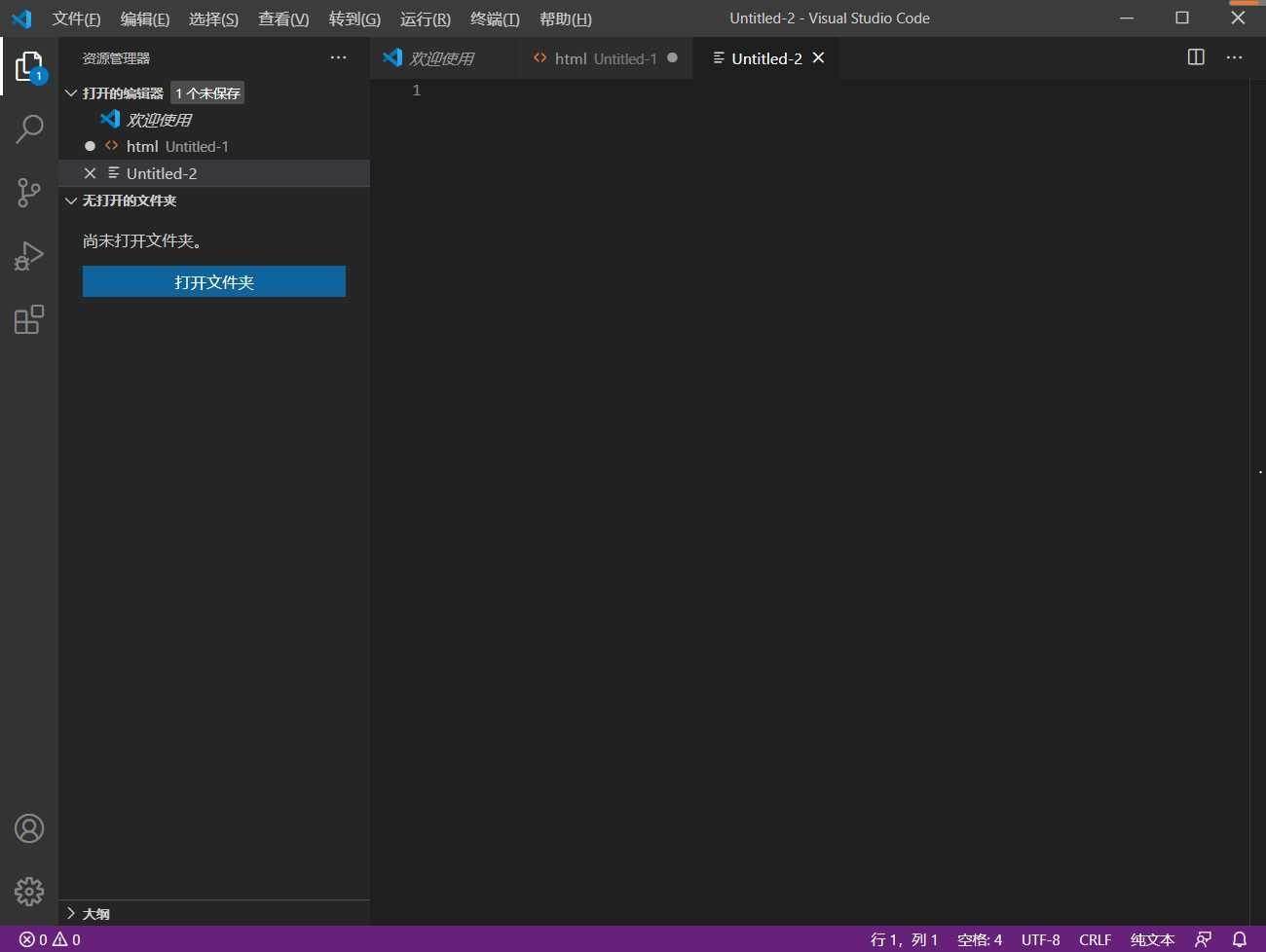1266x952 pixels.
Task: Change indentation via 空格: 4
Action: pyautogui.click(x=980, y=939)
